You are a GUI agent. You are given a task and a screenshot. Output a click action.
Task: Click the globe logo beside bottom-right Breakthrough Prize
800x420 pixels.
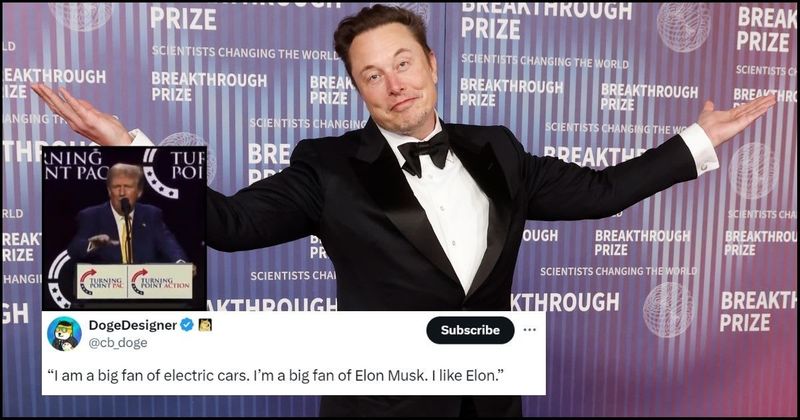coord(668,309)
